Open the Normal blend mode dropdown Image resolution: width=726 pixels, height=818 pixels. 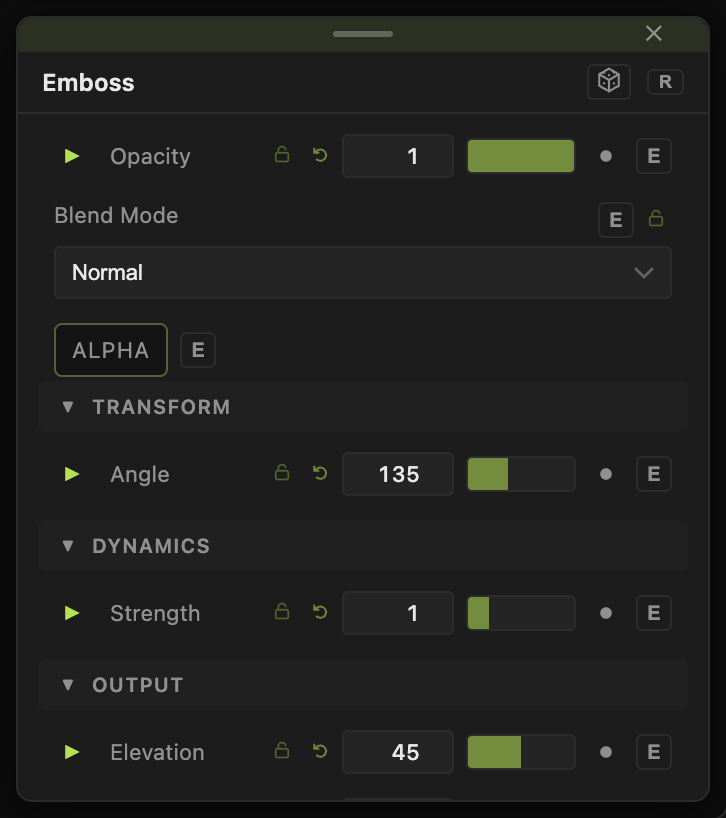[x=362, y=272]
